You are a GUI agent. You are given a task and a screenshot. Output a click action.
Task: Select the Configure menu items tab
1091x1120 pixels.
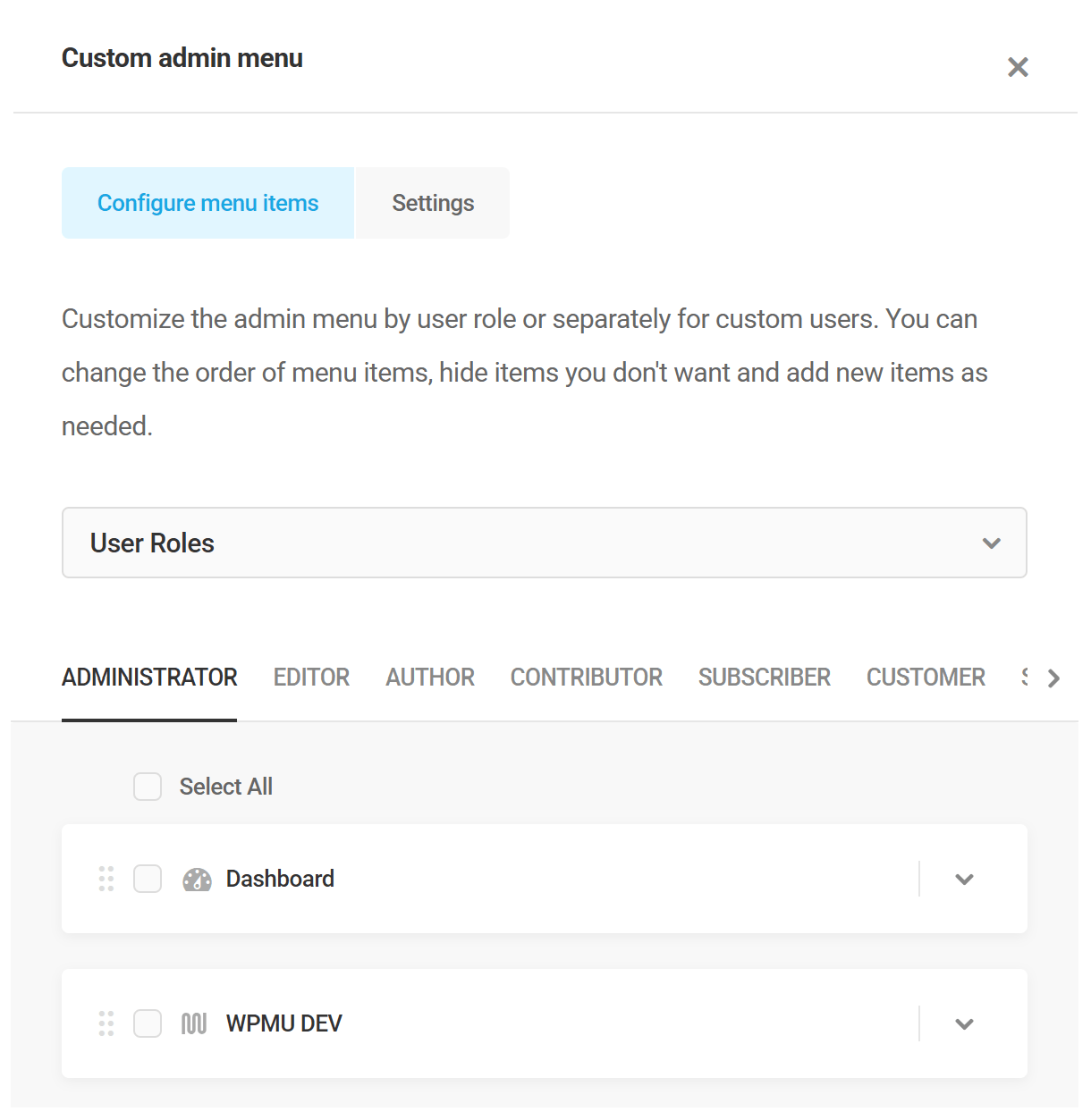(x=207, y=203)
